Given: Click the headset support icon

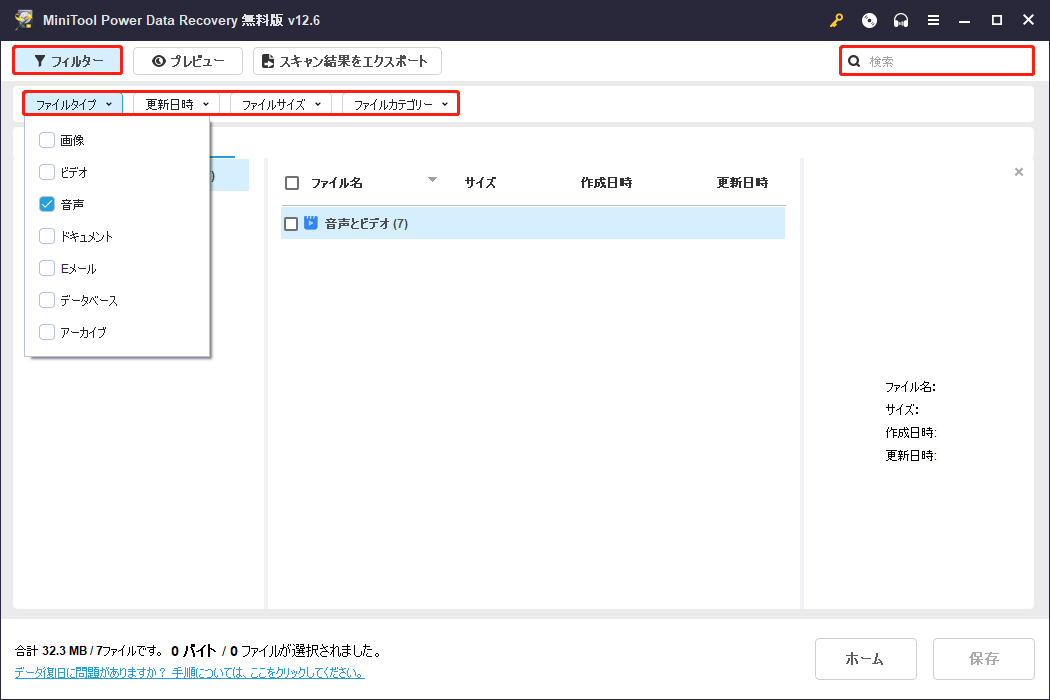Looking at the screenshot, I should pos(901,19).
